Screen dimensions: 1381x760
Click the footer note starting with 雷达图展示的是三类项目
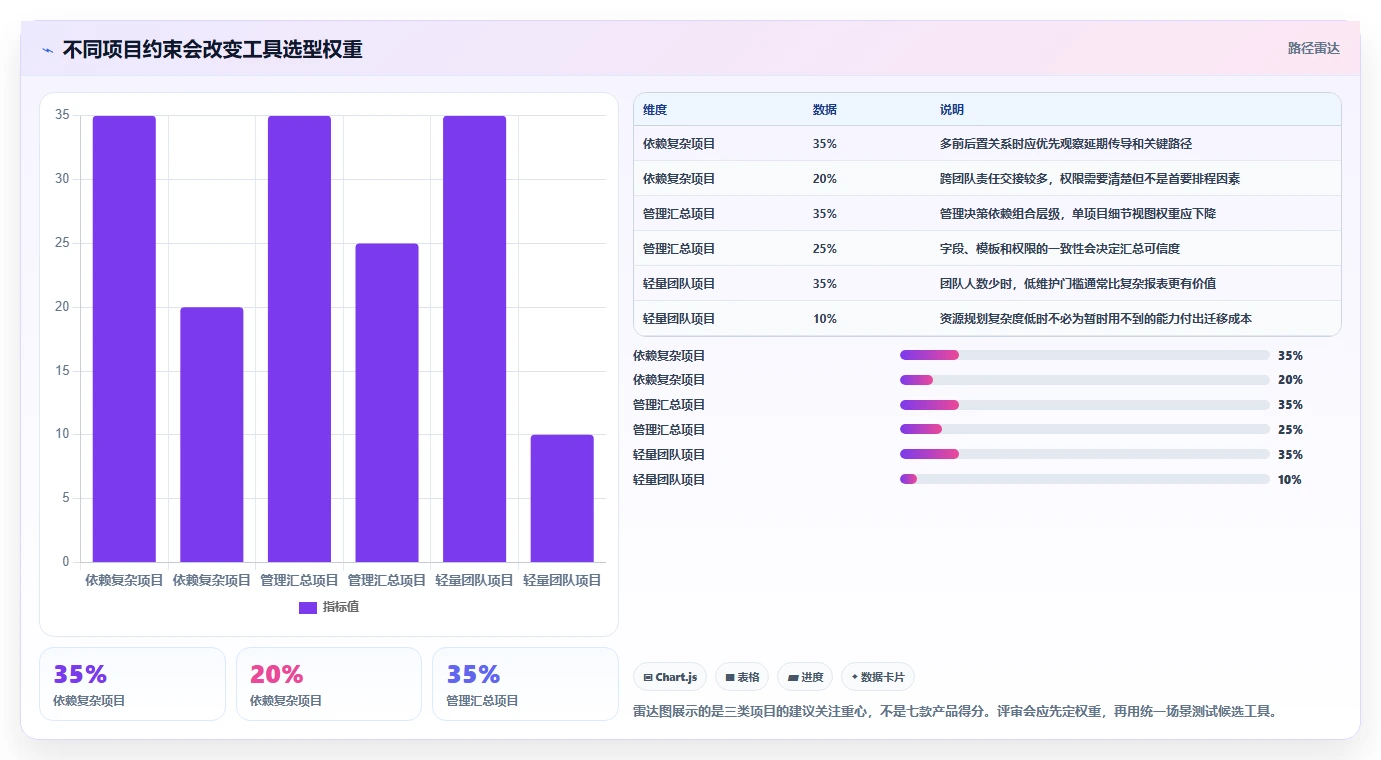pos(956,712)
